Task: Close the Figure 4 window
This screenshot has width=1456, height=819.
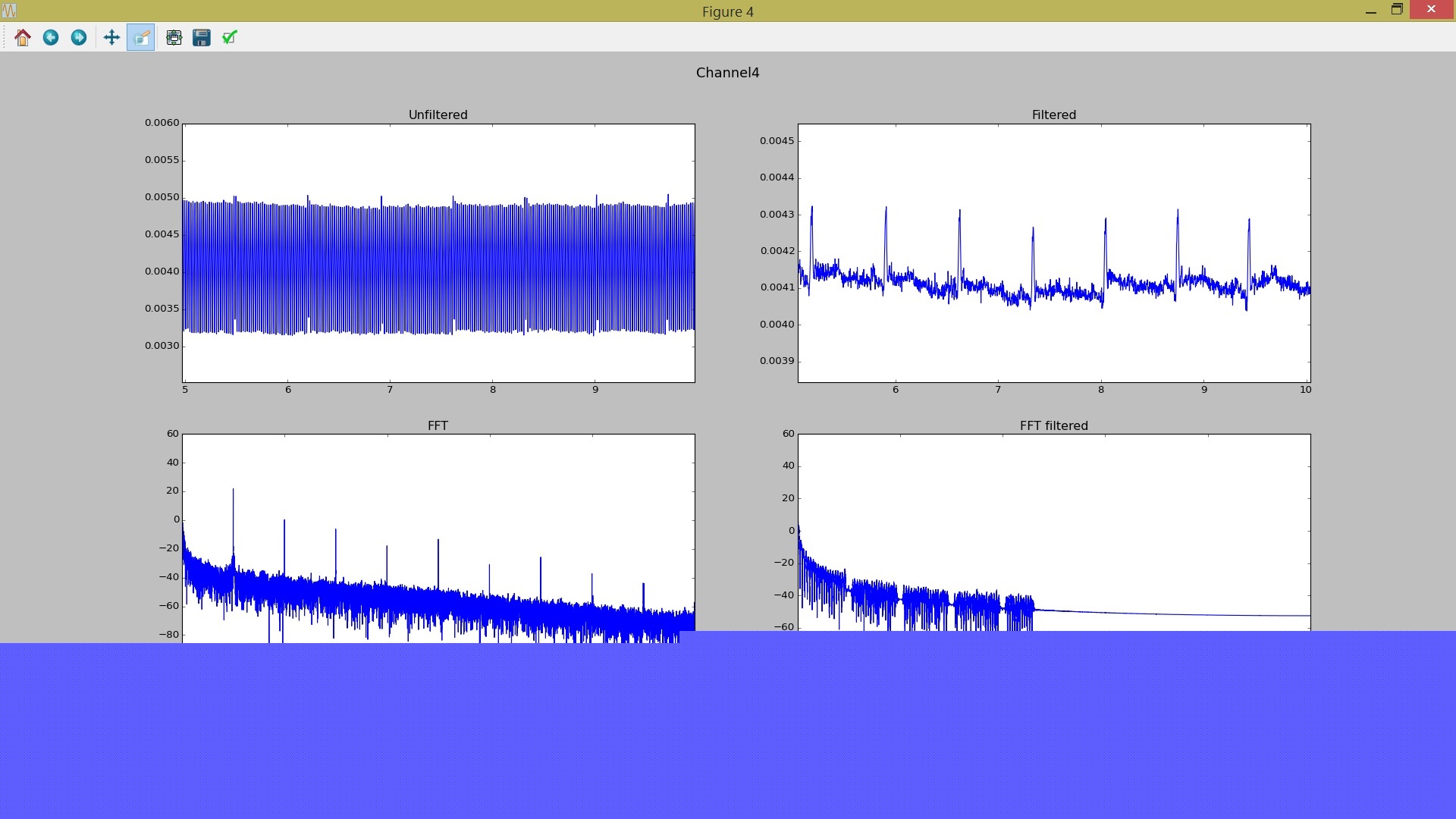Action: [x=1431, y=10]
